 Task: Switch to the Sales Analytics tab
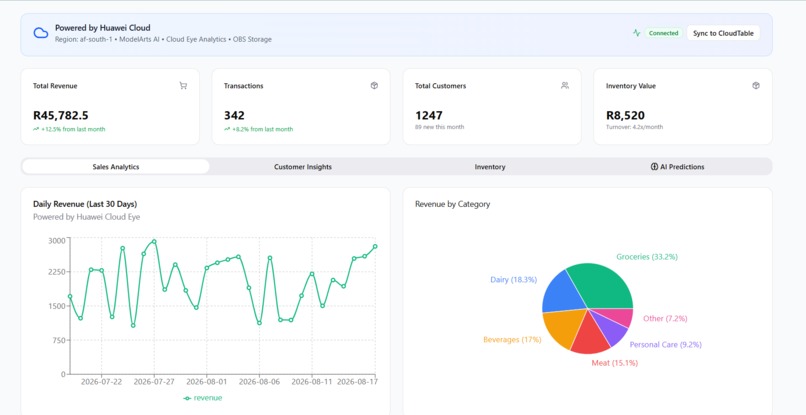116,167
